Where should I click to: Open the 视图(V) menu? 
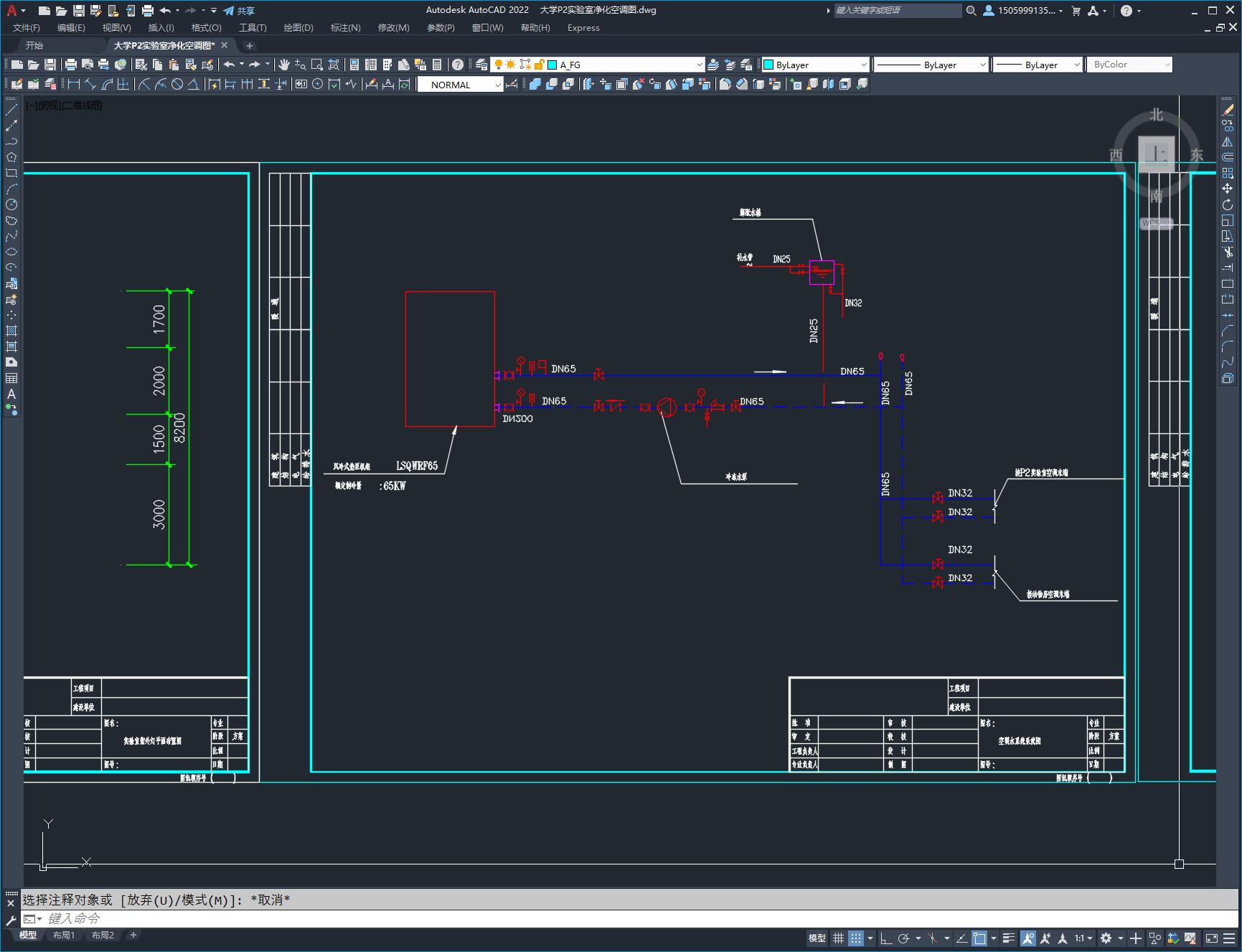(116, 28)
